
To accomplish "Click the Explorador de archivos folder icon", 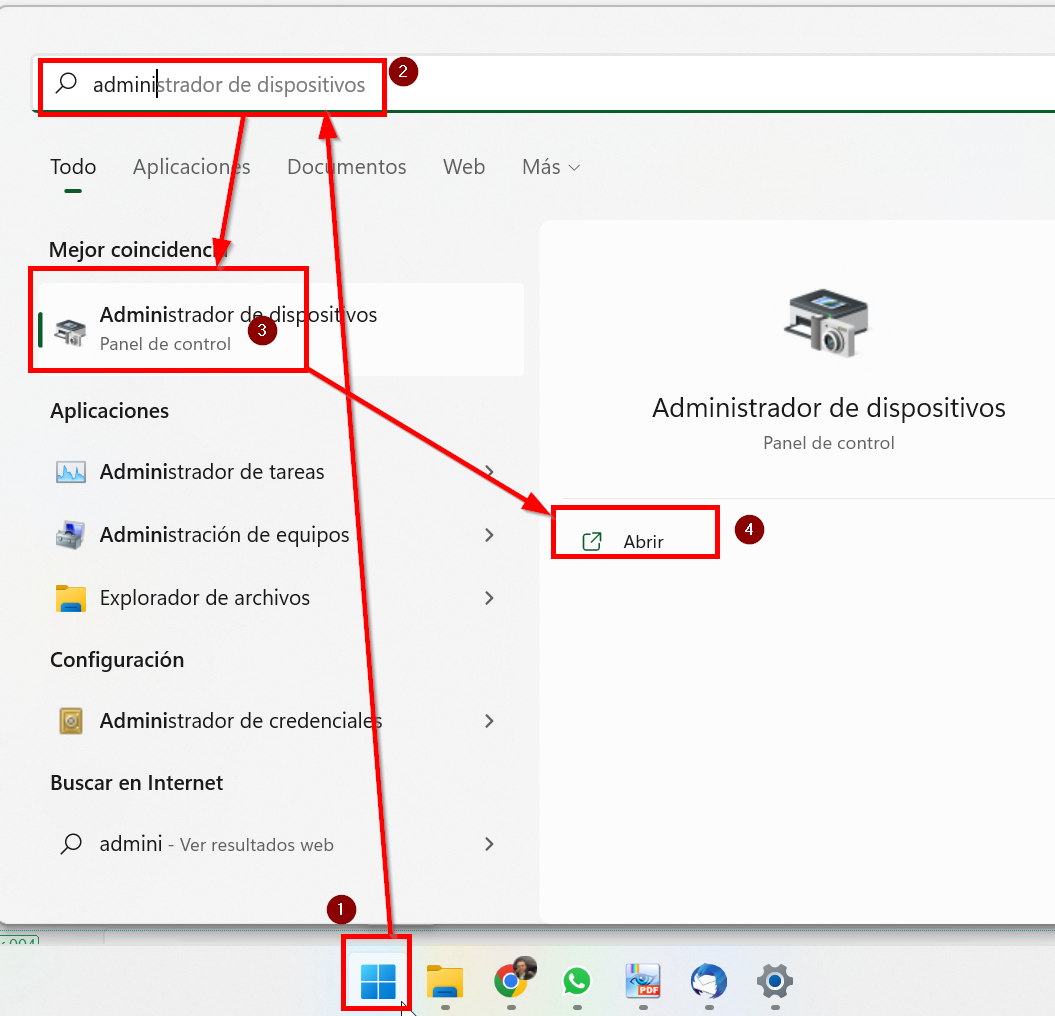I will pos(71,598).
